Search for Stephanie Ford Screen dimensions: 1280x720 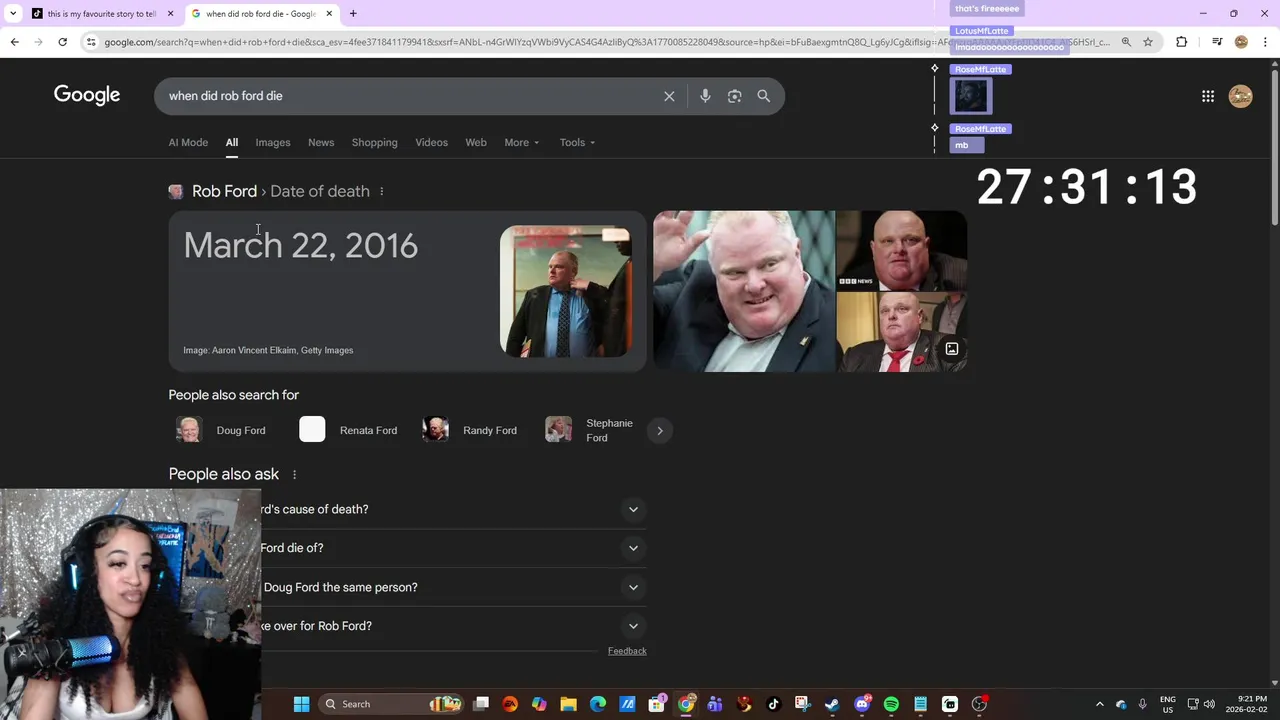[x=590, y=430]
